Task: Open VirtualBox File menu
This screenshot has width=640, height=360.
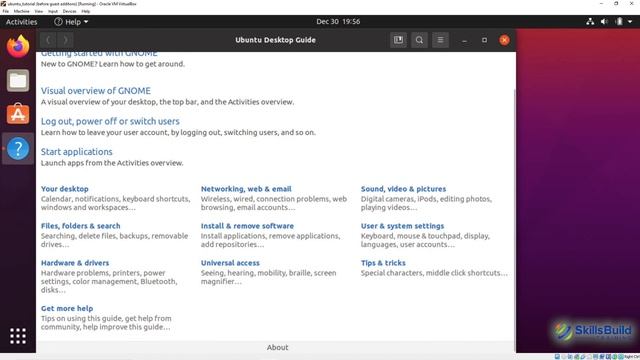Action: [6, 11]
